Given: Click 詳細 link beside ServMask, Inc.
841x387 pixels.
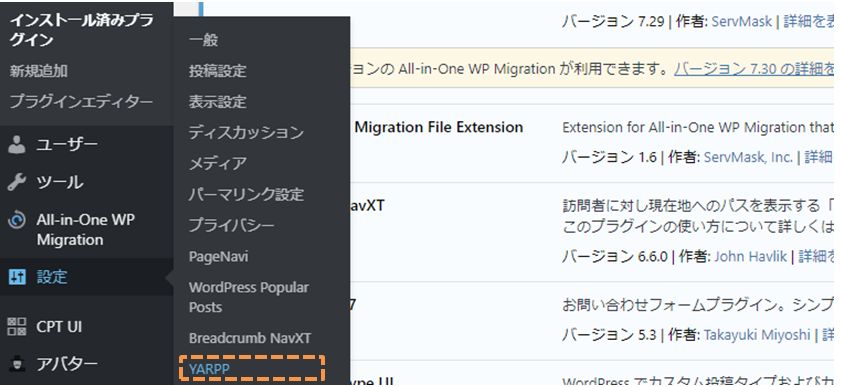Looking at the screenshot, I should 820,157.
